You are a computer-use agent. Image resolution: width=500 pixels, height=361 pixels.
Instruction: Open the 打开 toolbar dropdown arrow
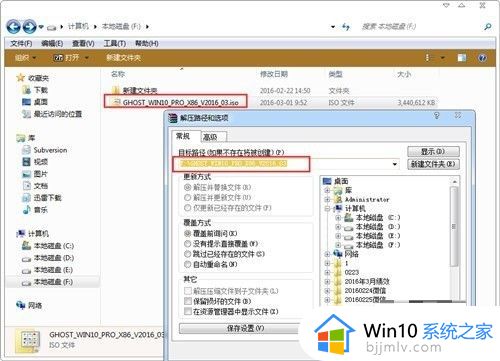click(87, 58)
